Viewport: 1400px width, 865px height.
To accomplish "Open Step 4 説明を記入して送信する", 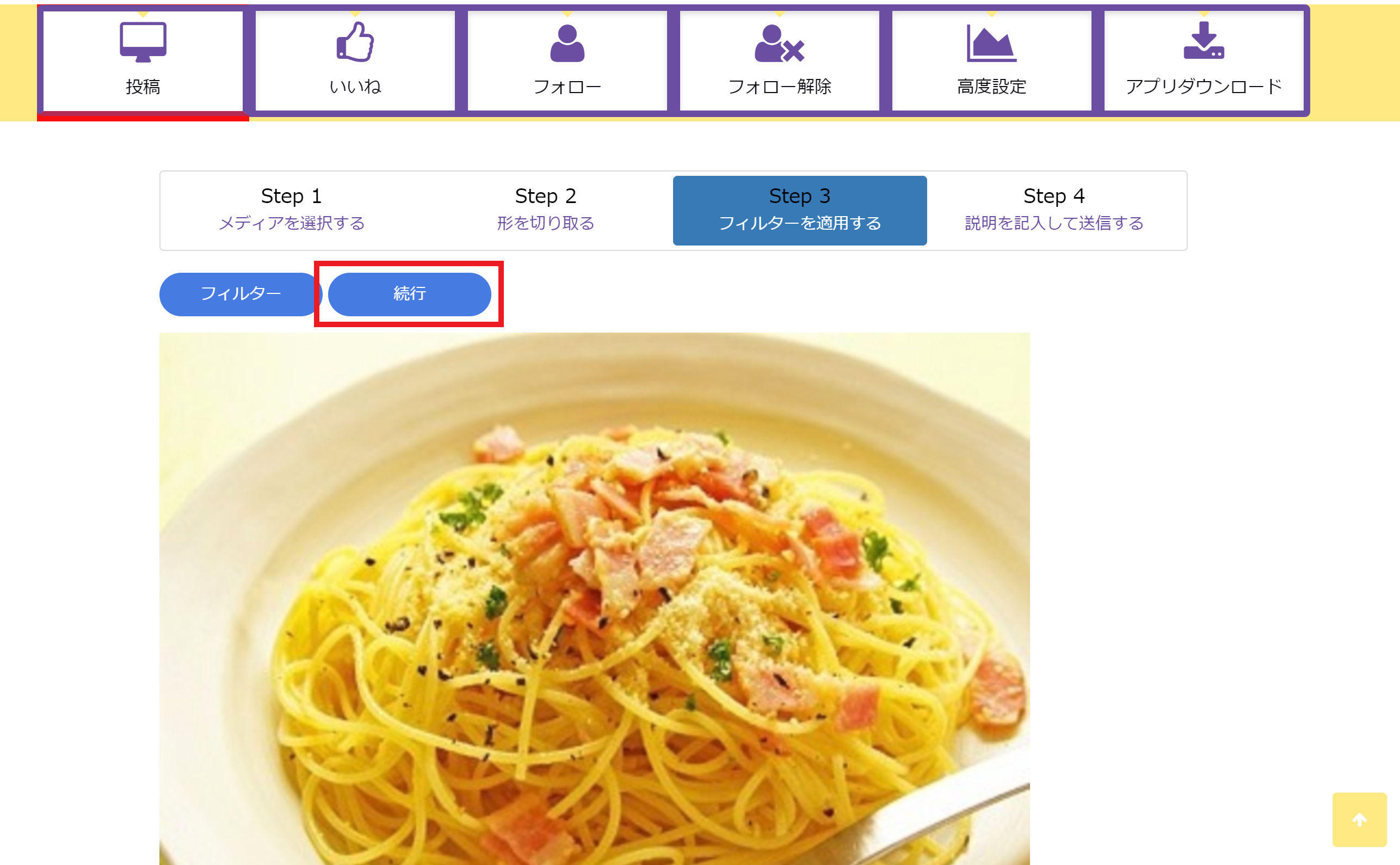I will point(1054,210).
